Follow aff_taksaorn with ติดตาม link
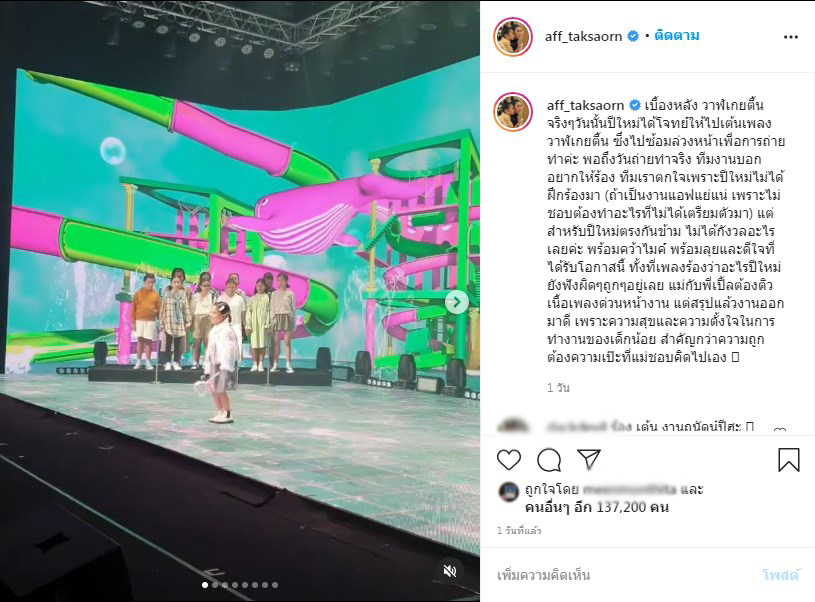The image size is (815, 602). [677, 35]
